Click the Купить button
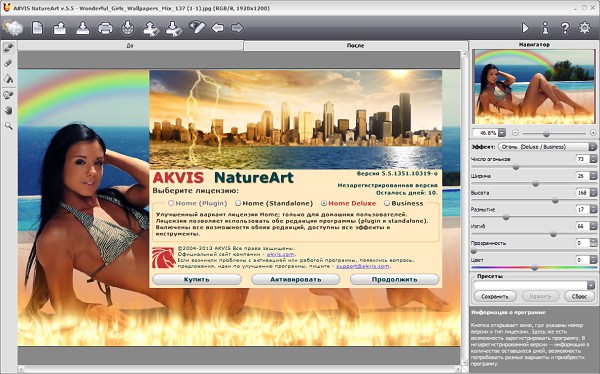The height and width of the screenshot is (374, 600). tap(197, 279)
